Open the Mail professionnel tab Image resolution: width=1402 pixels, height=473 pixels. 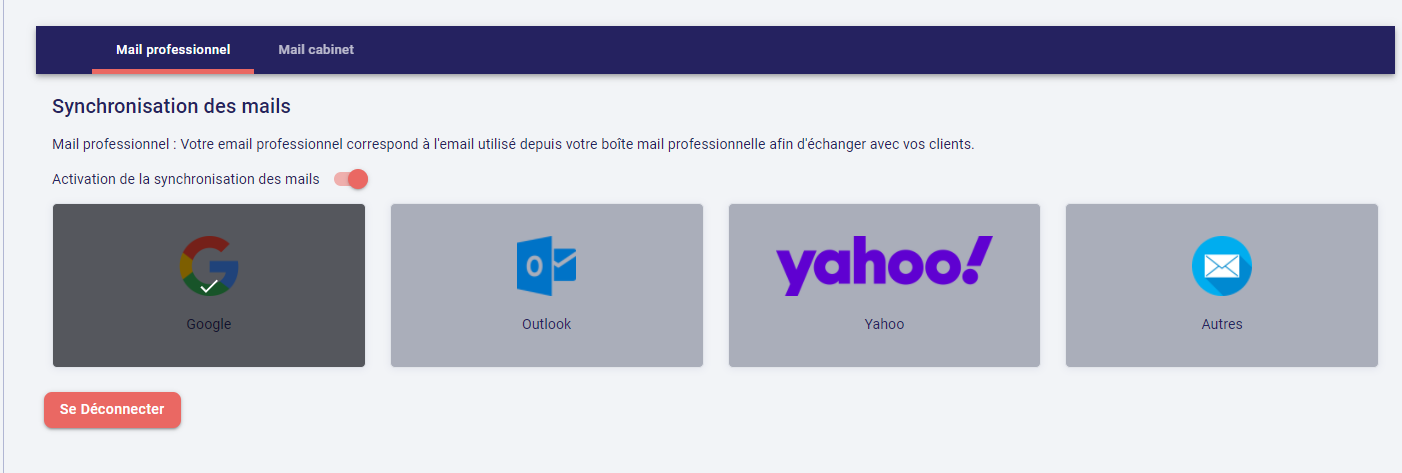point(173,49)
